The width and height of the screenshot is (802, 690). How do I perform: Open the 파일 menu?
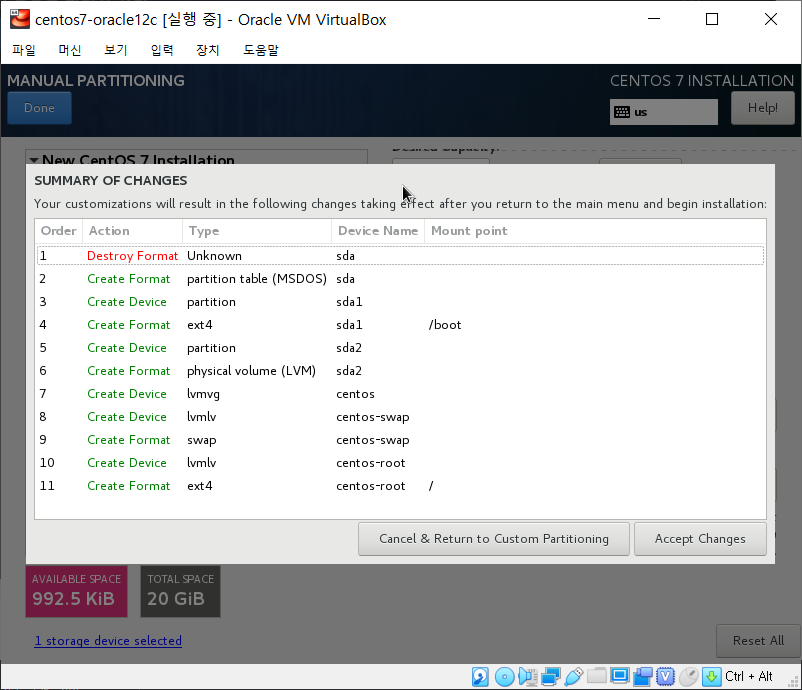point(24,50)
